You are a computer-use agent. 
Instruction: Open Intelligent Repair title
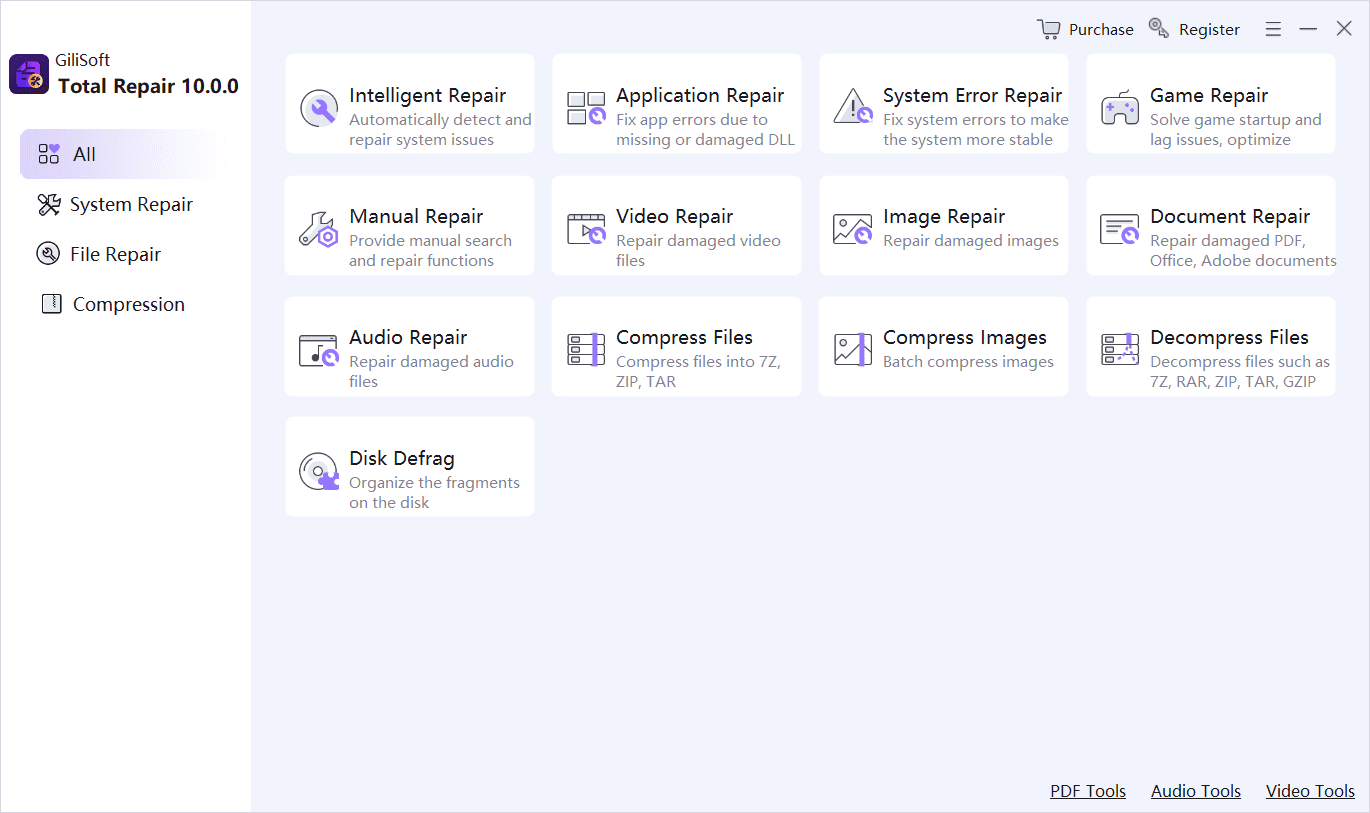427,95
